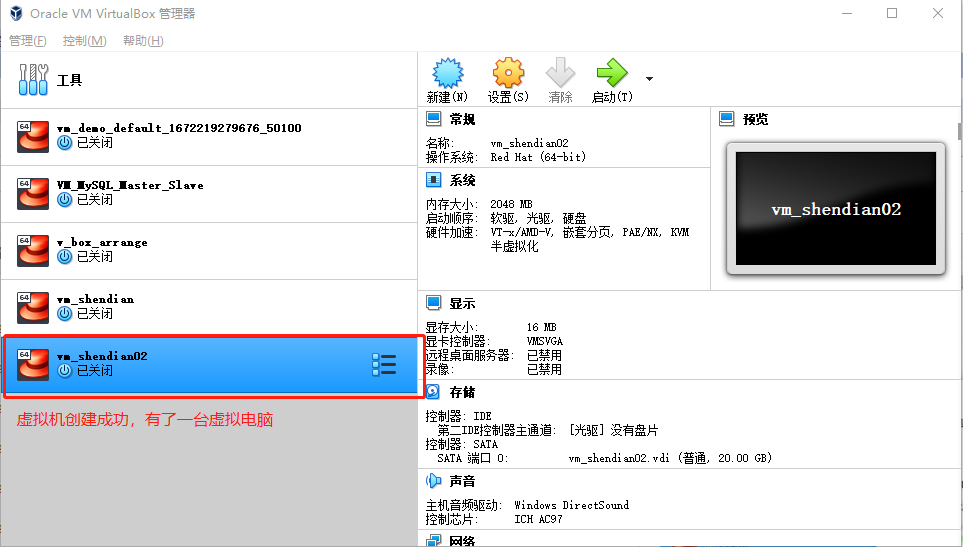Click the vm_demo_default VM red hat icon
The image size is (963, 547).
(33, 136)
